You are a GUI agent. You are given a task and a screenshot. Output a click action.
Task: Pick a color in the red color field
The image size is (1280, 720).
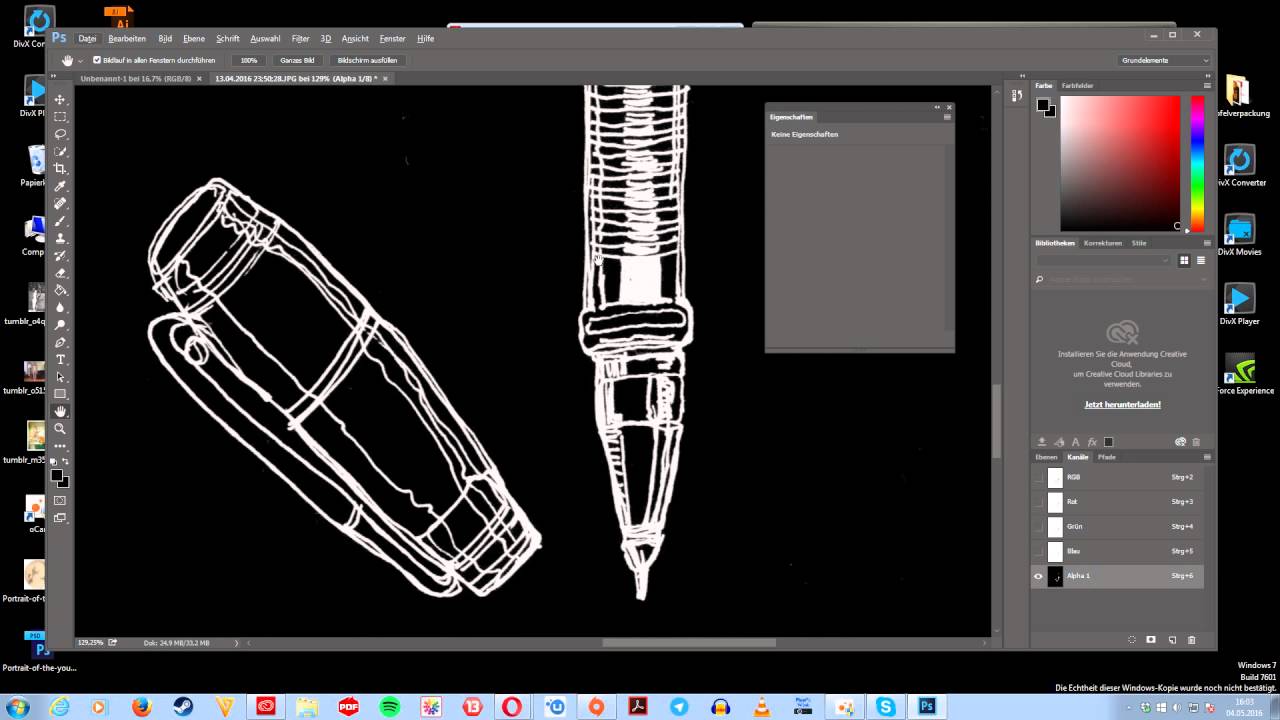point(1120,164)
